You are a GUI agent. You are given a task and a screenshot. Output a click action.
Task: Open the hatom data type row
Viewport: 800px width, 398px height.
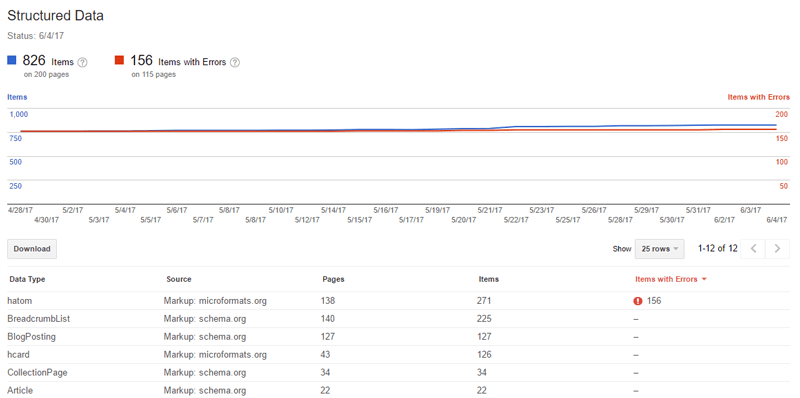[x=398, y=301]
